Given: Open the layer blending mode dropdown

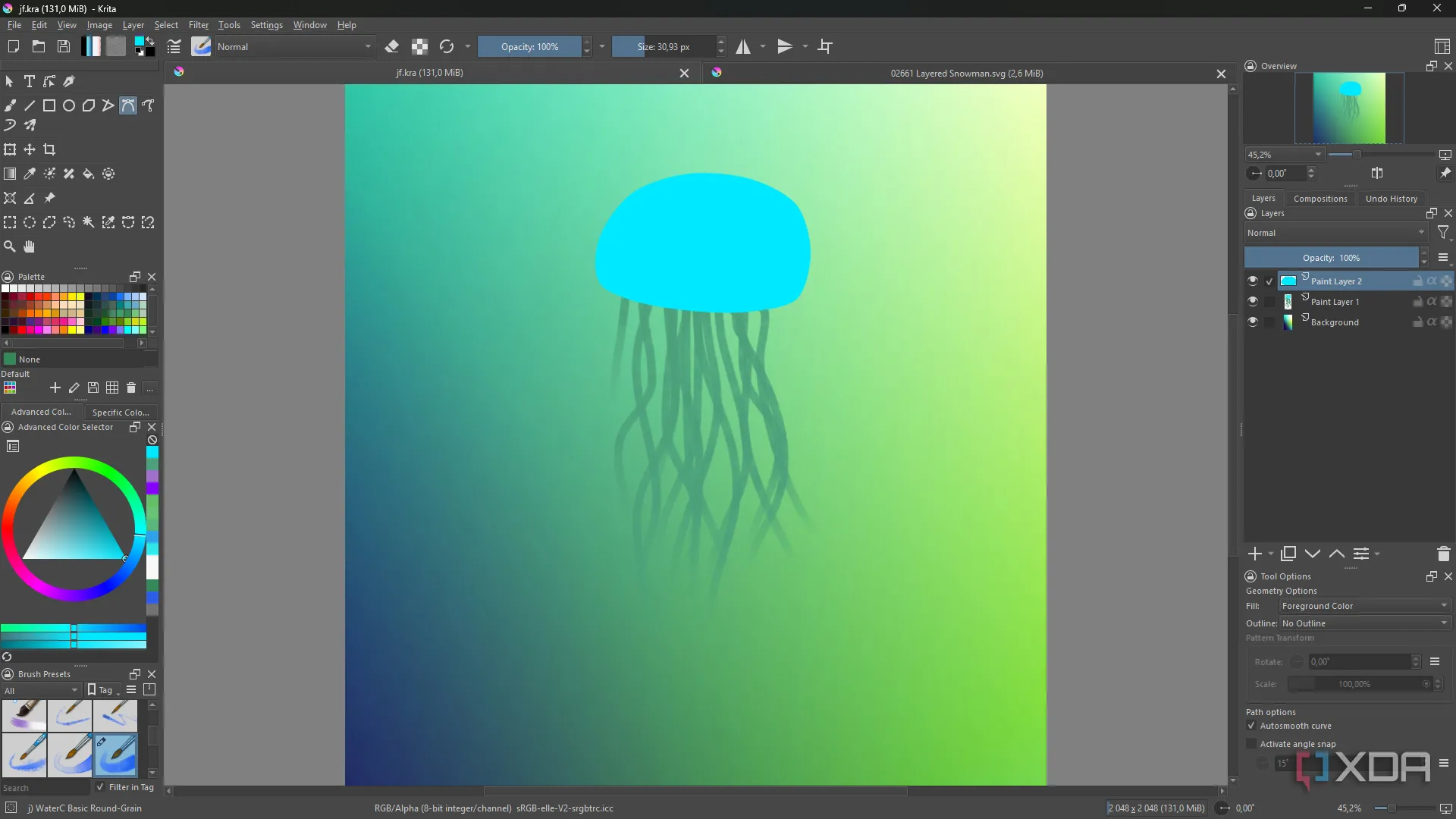Looking at the screenshot, I should point(1336,233).
